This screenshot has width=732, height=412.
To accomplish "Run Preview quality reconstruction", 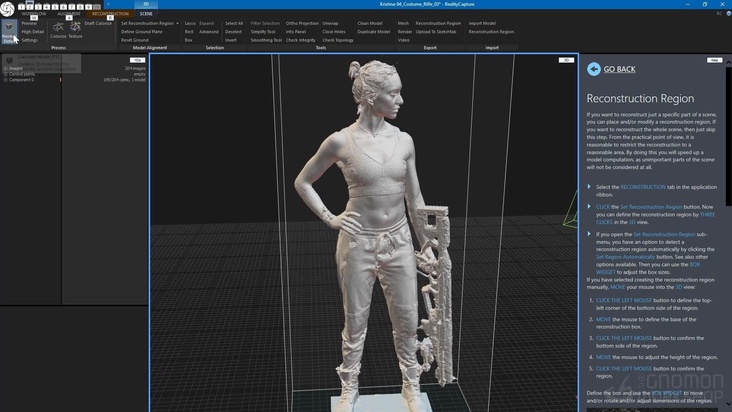I will (29, 23).
